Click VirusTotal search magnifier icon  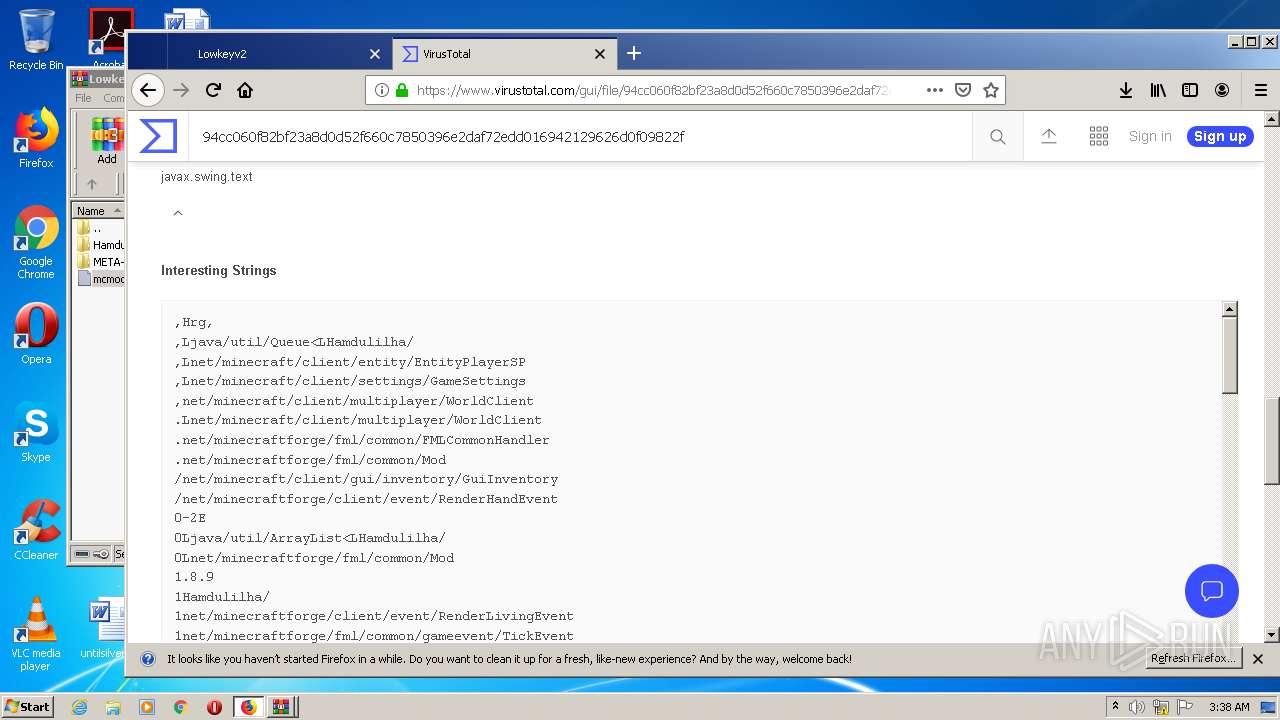click(x=998, y=137)
